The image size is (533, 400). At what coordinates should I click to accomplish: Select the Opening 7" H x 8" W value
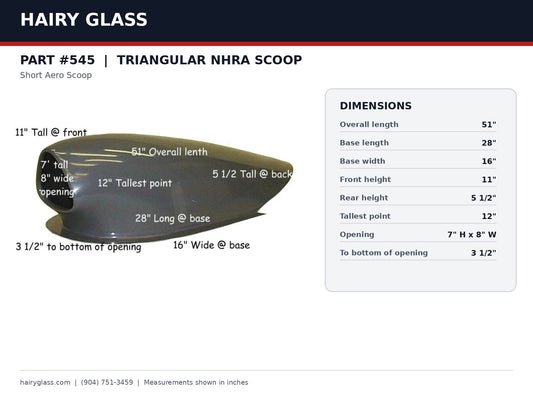[472, 234]
